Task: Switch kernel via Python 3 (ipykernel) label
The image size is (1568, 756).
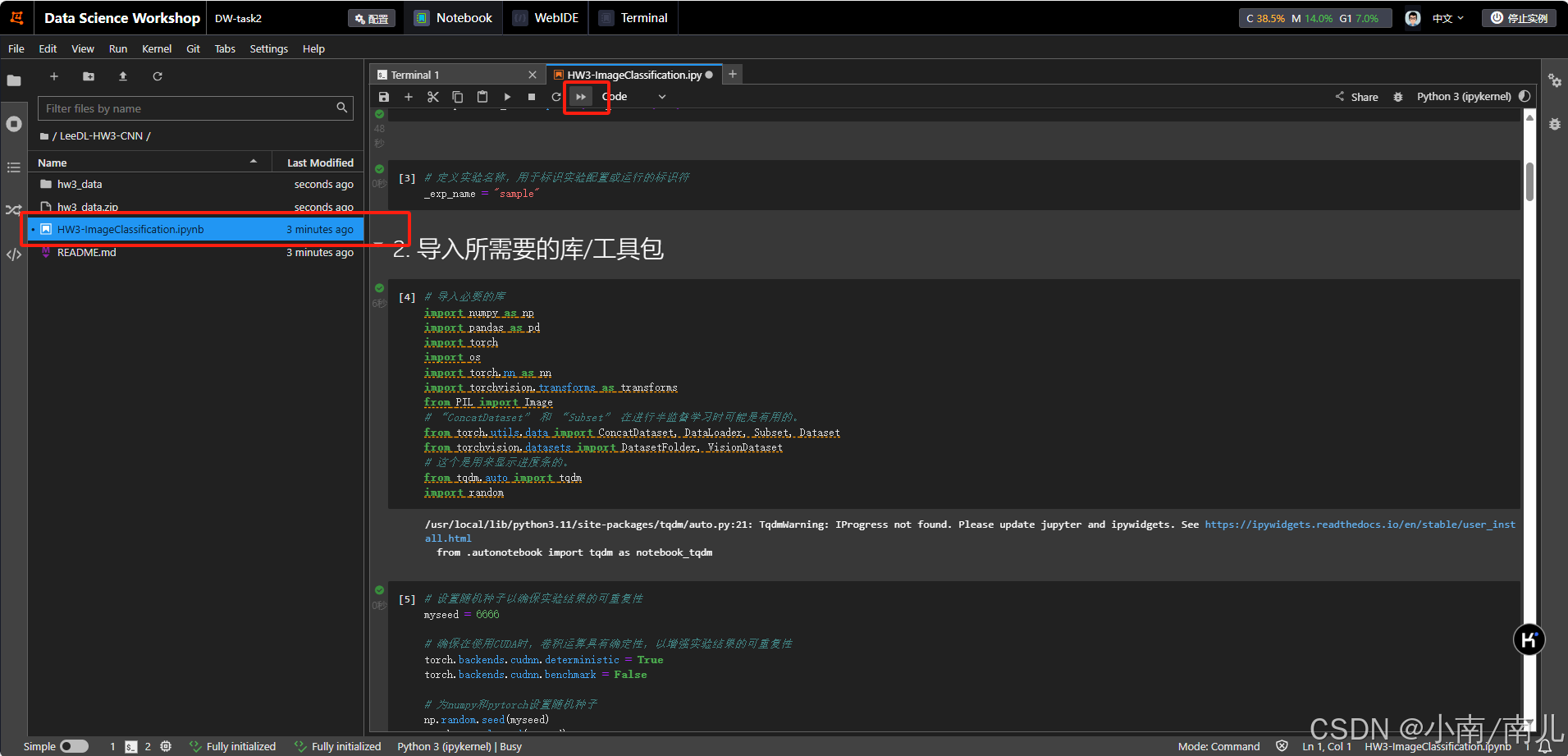Action: pos(1464,97)
